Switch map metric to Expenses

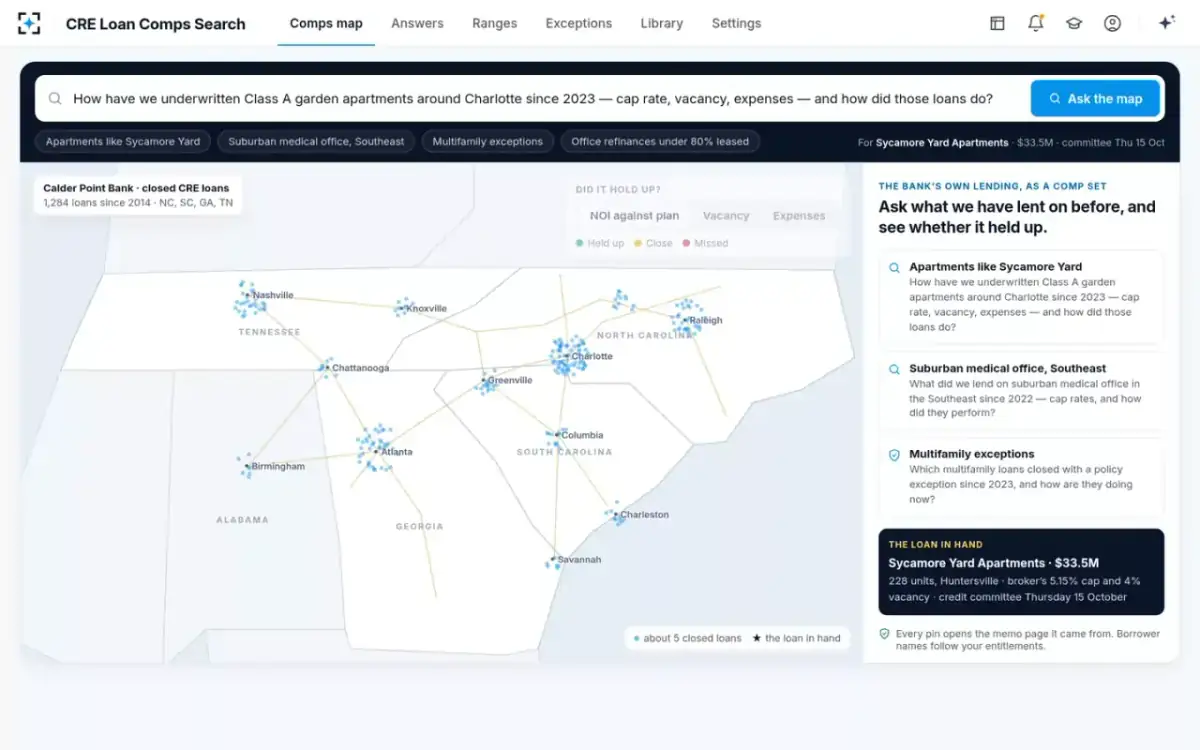(799, 216)
